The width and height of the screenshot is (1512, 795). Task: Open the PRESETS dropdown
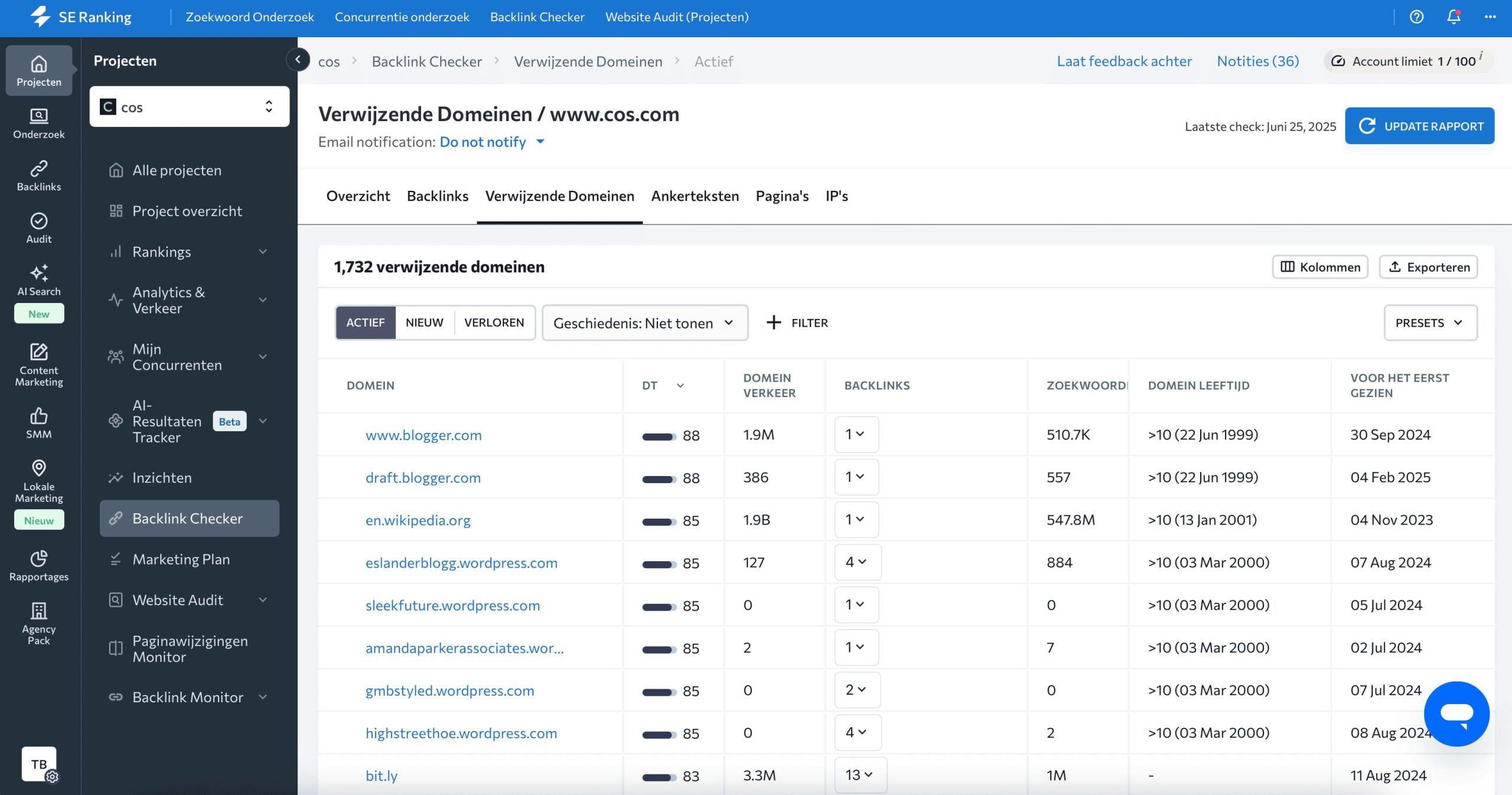(1430, 322)
